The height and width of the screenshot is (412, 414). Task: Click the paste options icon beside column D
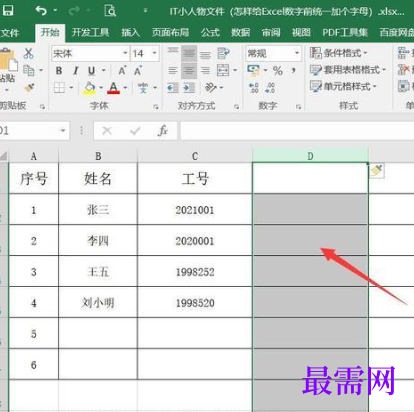pos(377,171)
